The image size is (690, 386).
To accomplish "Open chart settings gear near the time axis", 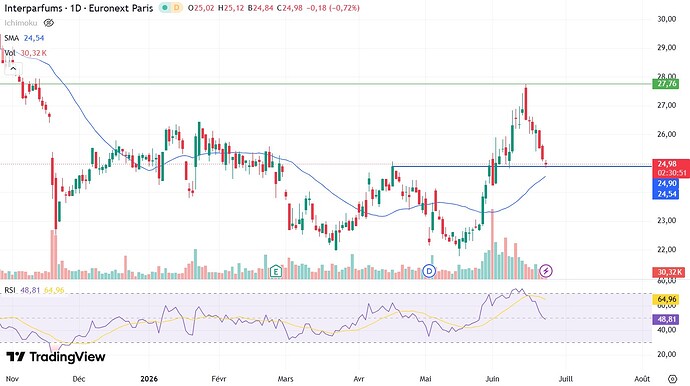I will click(672, 379).
